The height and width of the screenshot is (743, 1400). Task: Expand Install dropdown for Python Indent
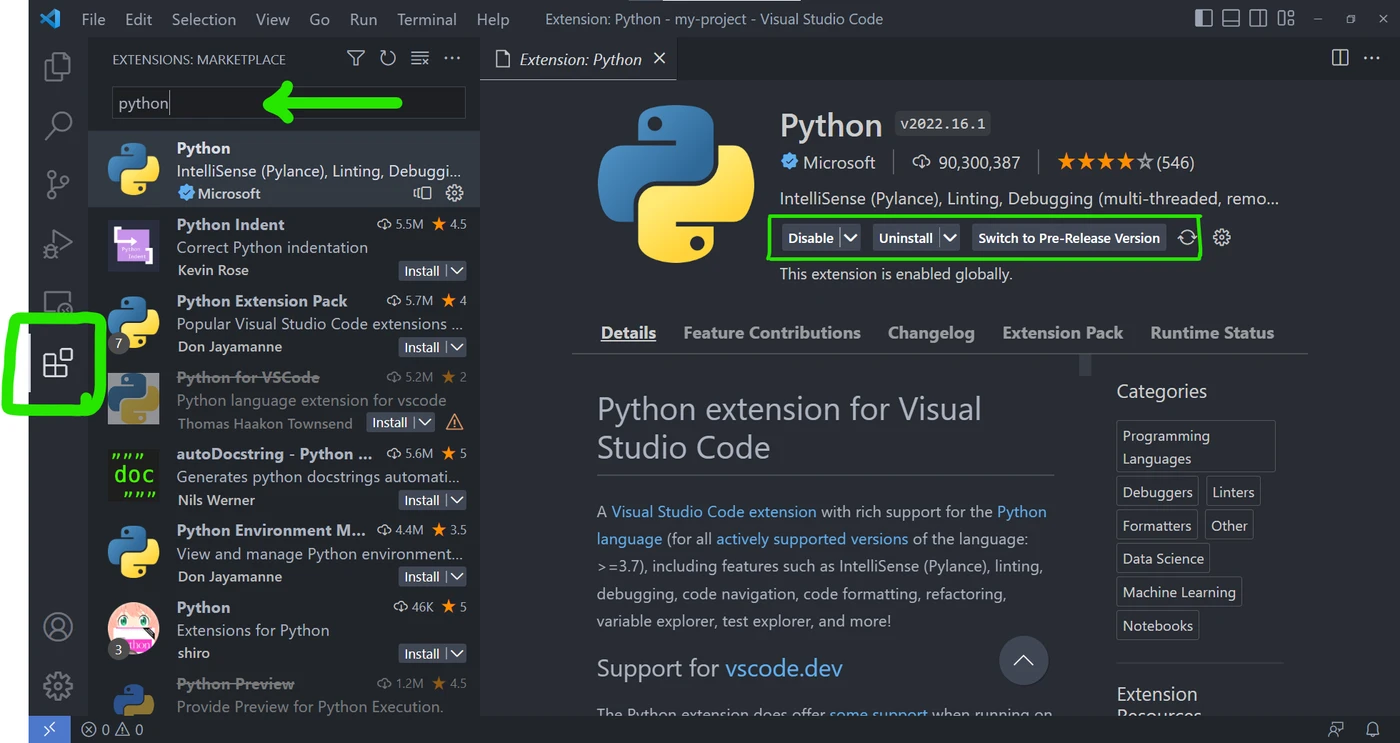456,271
